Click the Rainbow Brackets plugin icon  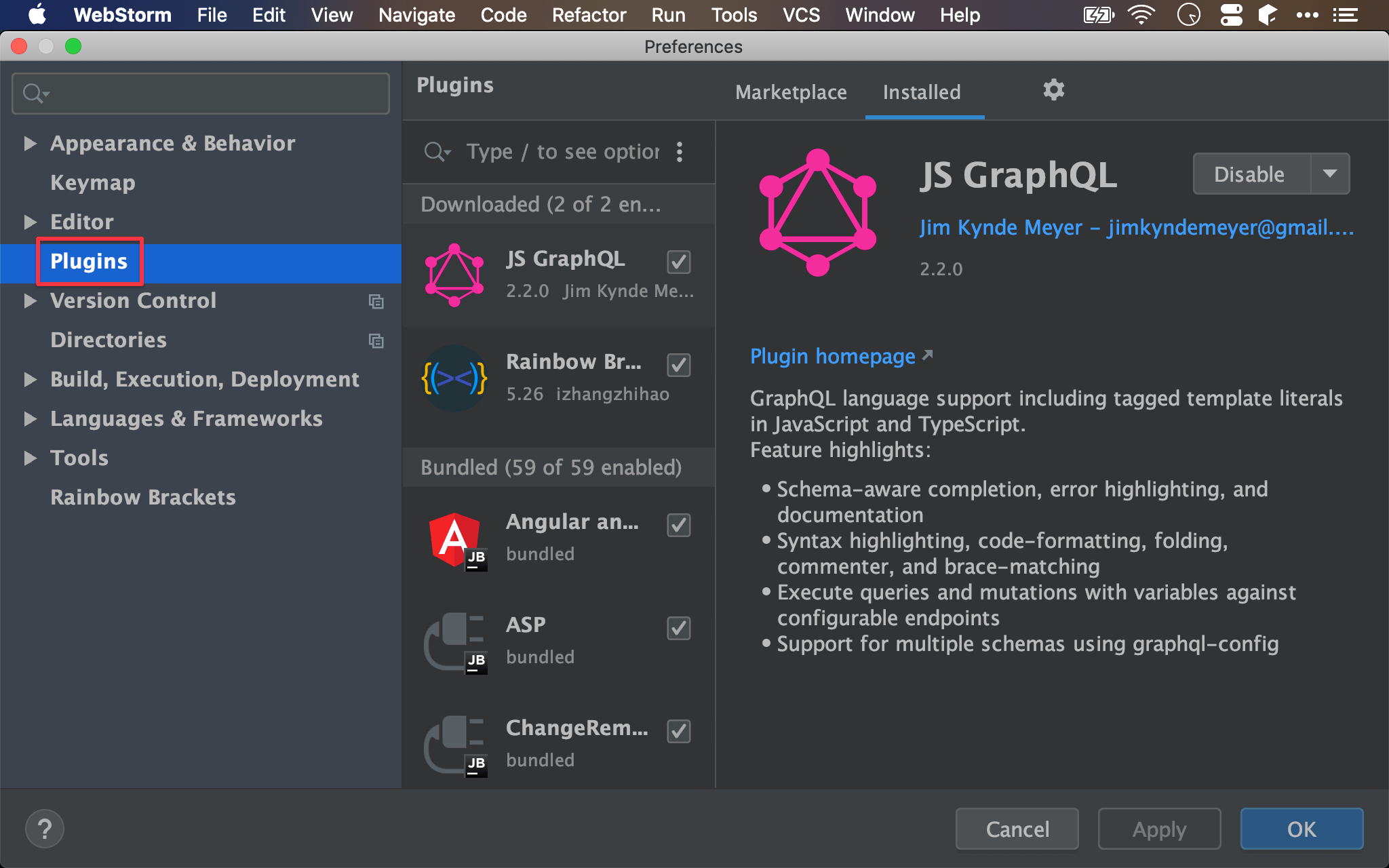point(454,378)
